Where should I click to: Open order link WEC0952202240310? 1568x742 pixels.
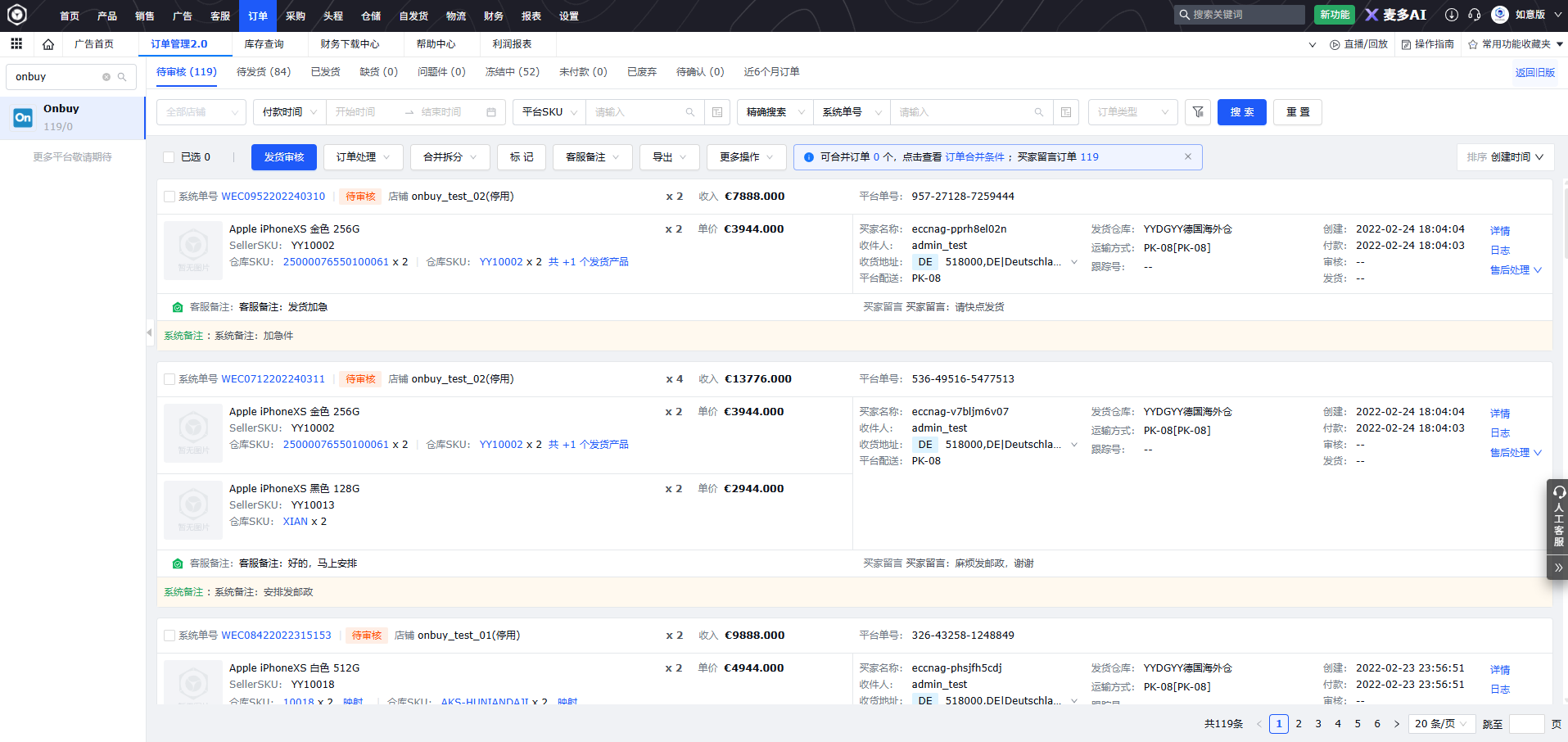click(273, 197)
